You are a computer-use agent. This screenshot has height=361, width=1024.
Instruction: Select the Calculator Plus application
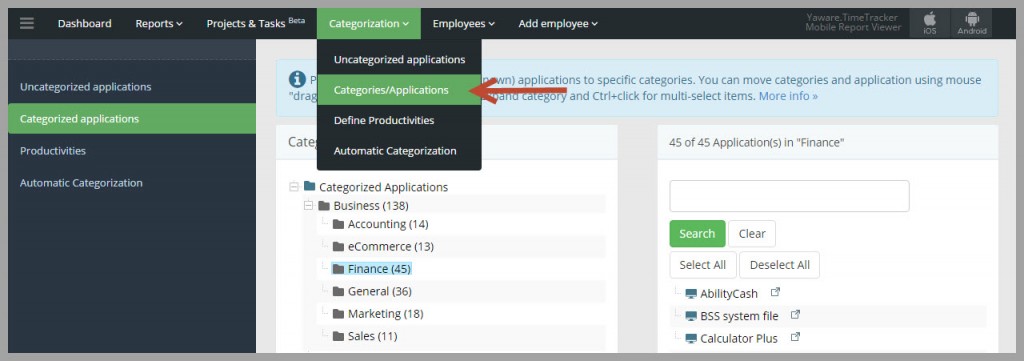tap(739, 339)
